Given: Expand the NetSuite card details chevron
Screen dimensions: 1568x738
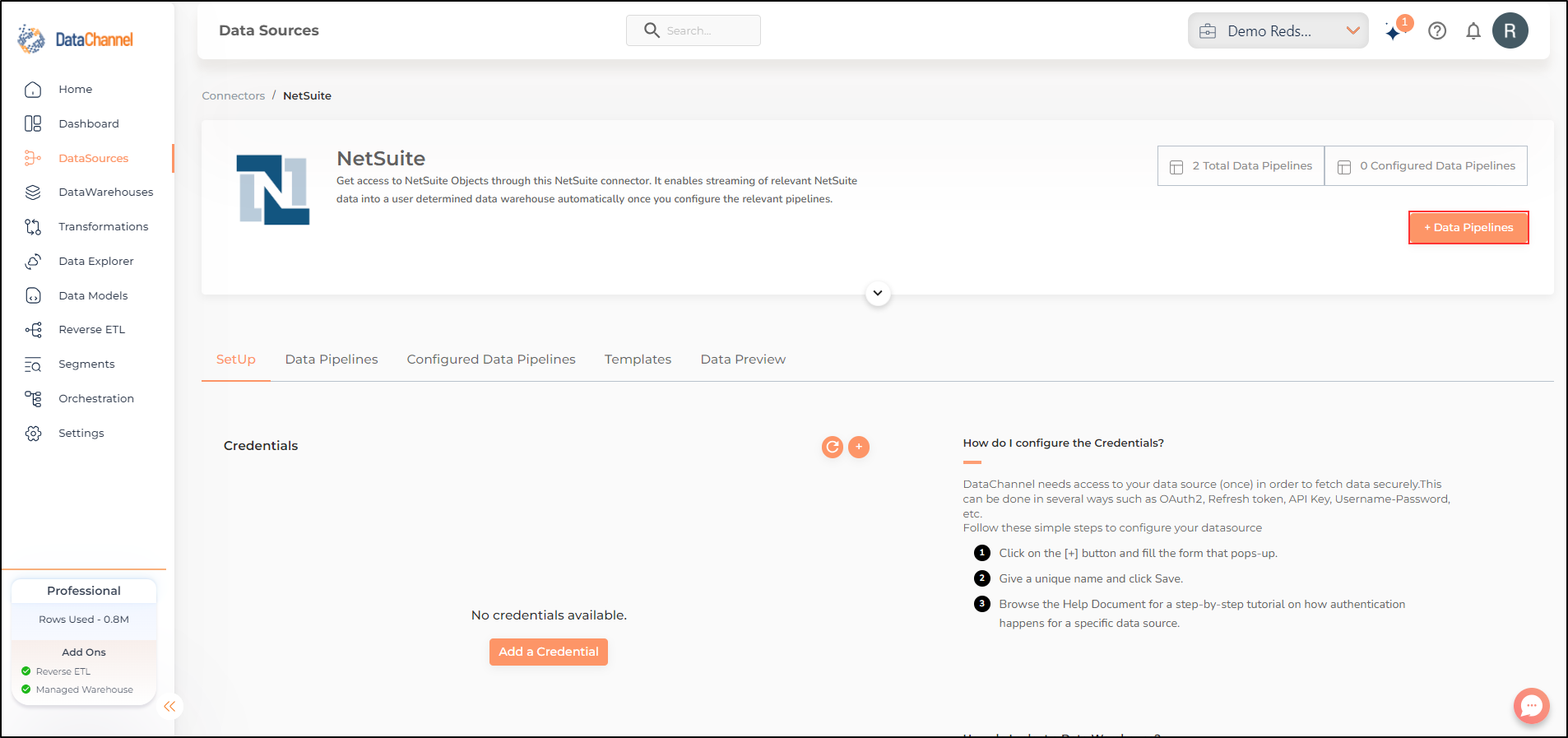Looking at the screenshot, I should click(x=878, y=293).
